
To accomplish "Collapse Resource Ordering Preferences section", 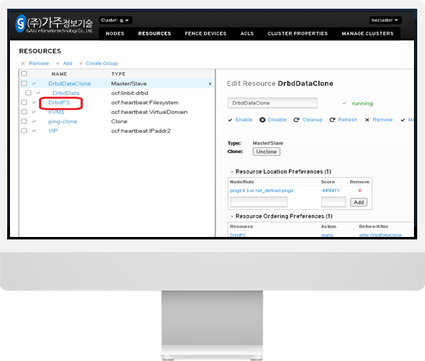I will 232,216.
